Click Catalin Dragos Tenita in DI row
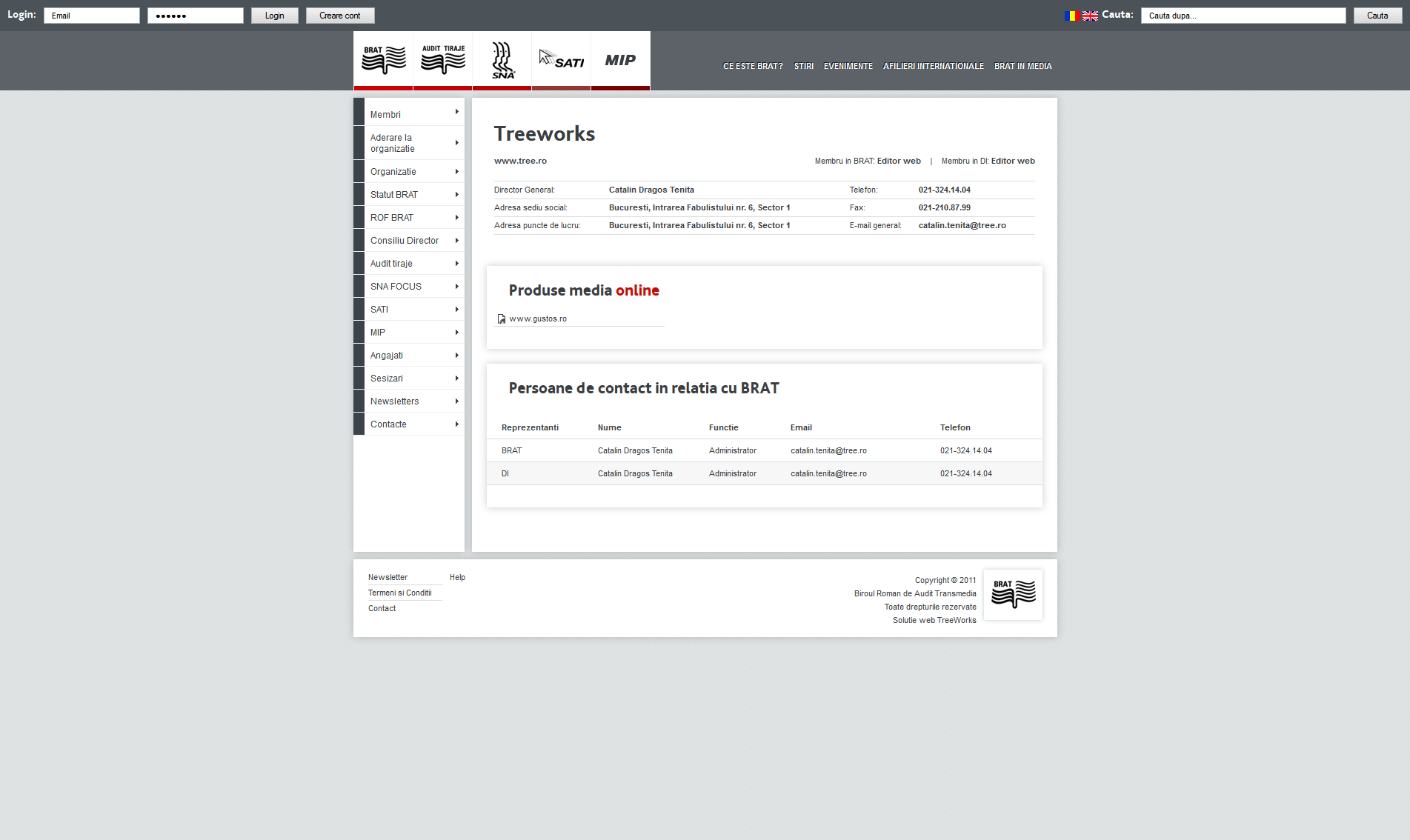Viewport: 1410px width, 840px height. pyautogui.click(x=635, y=473)
